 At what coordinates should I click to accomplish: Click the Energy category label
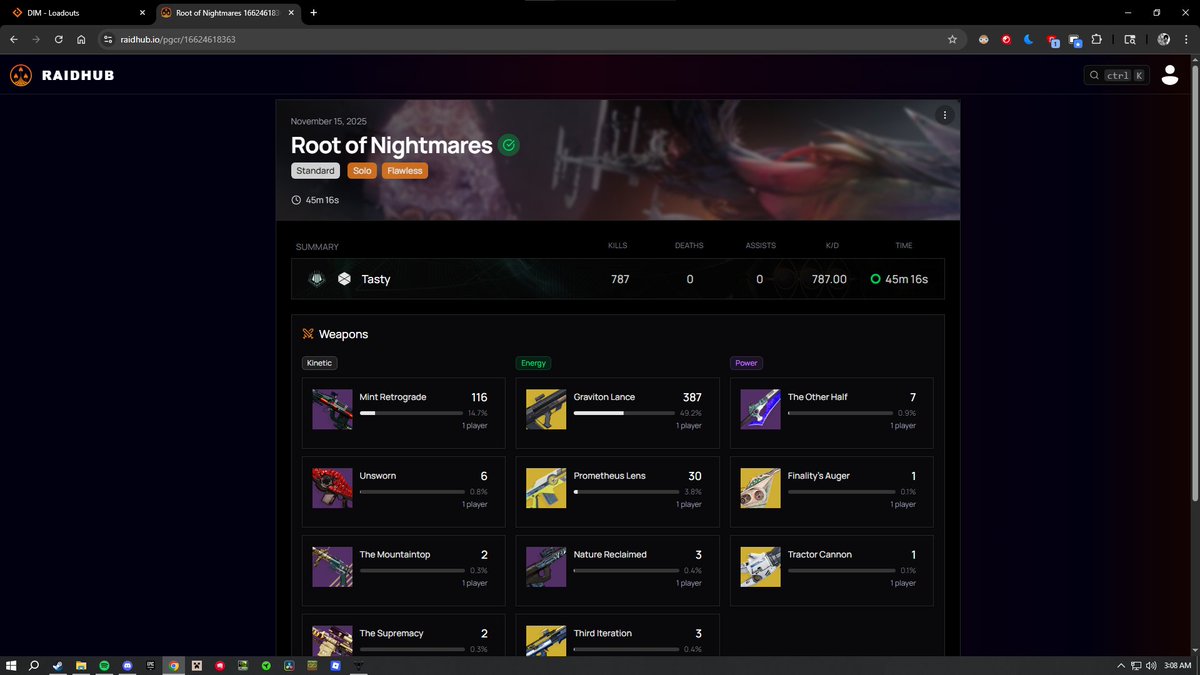click(533, 363)
